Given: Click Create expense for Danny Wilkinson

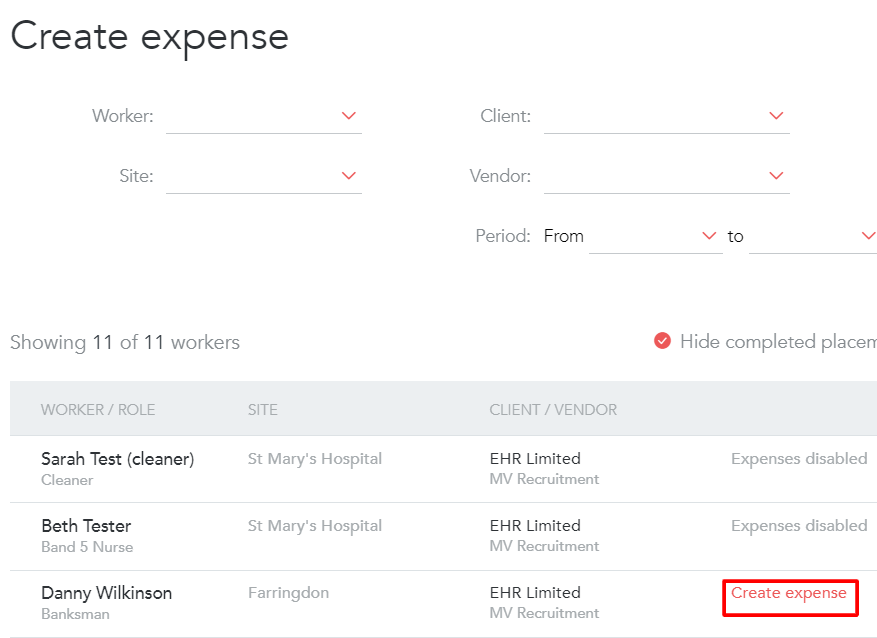Looking at the screenshot, I should pyautogui.click(x=790, y=593).
